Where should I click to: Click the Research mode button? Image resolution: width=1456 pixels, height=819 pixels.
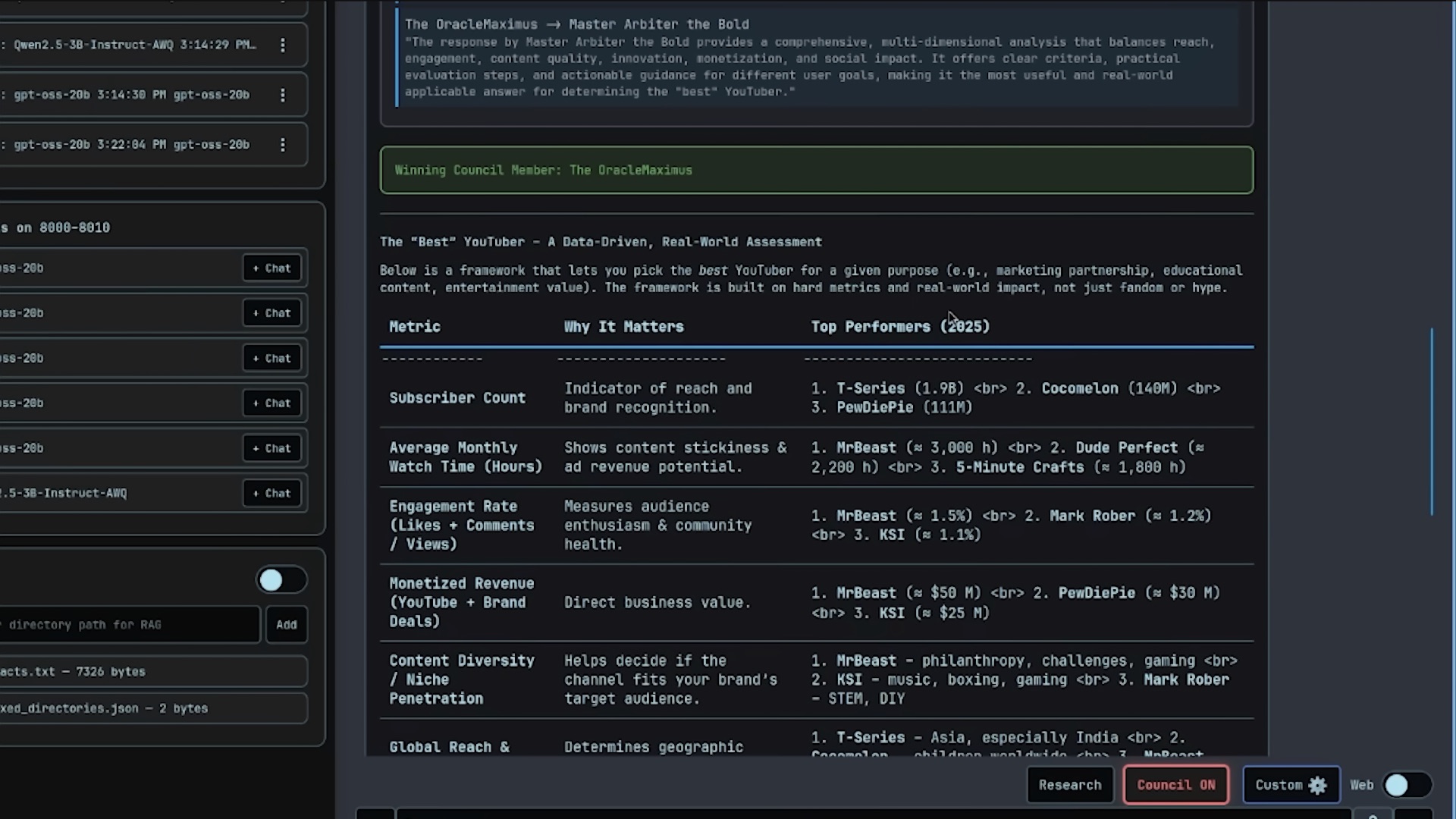tap(1069, 785)
